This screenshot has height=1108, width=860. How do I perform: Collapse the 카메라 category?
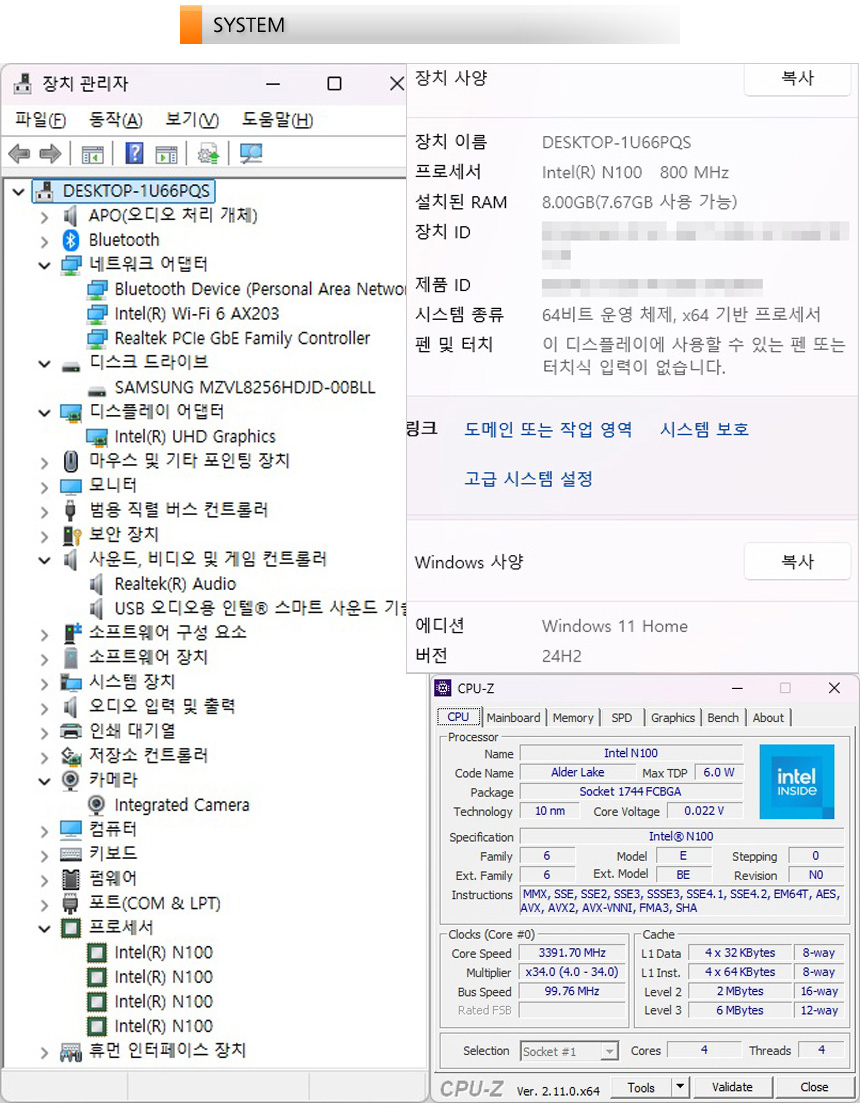[45, 781]
